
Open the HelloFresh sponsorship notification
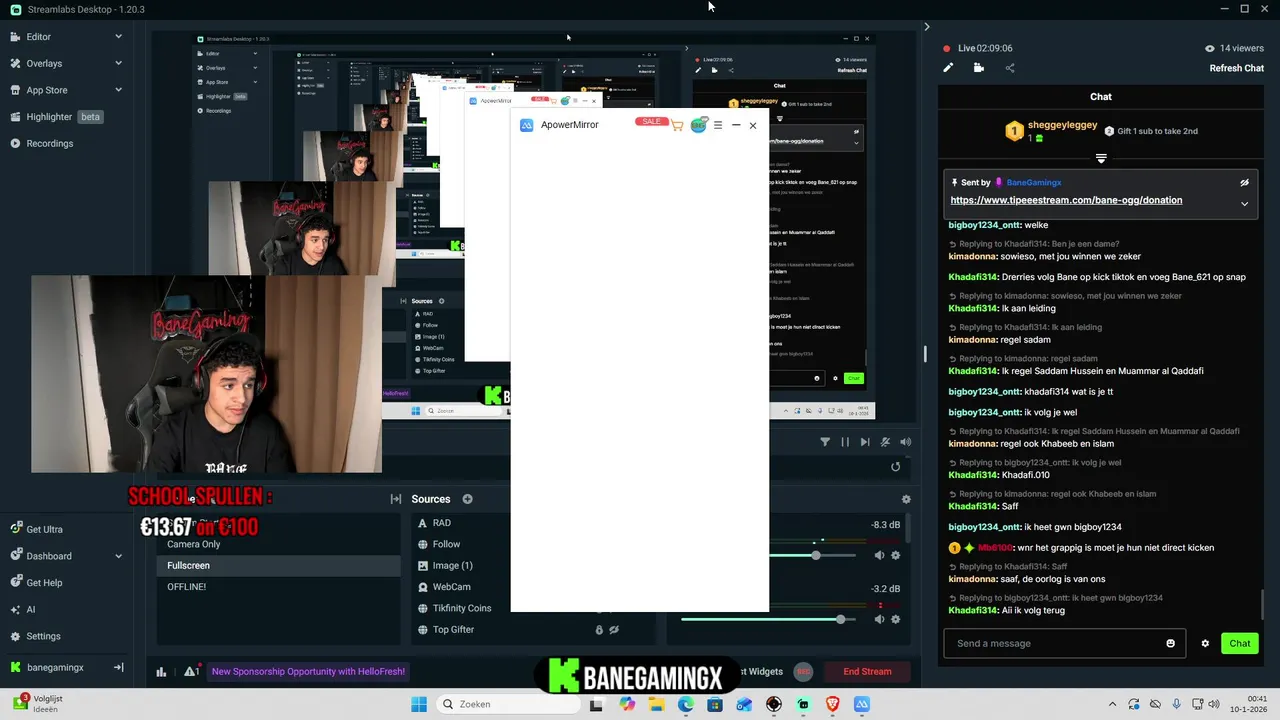click(x=308, y=671)
